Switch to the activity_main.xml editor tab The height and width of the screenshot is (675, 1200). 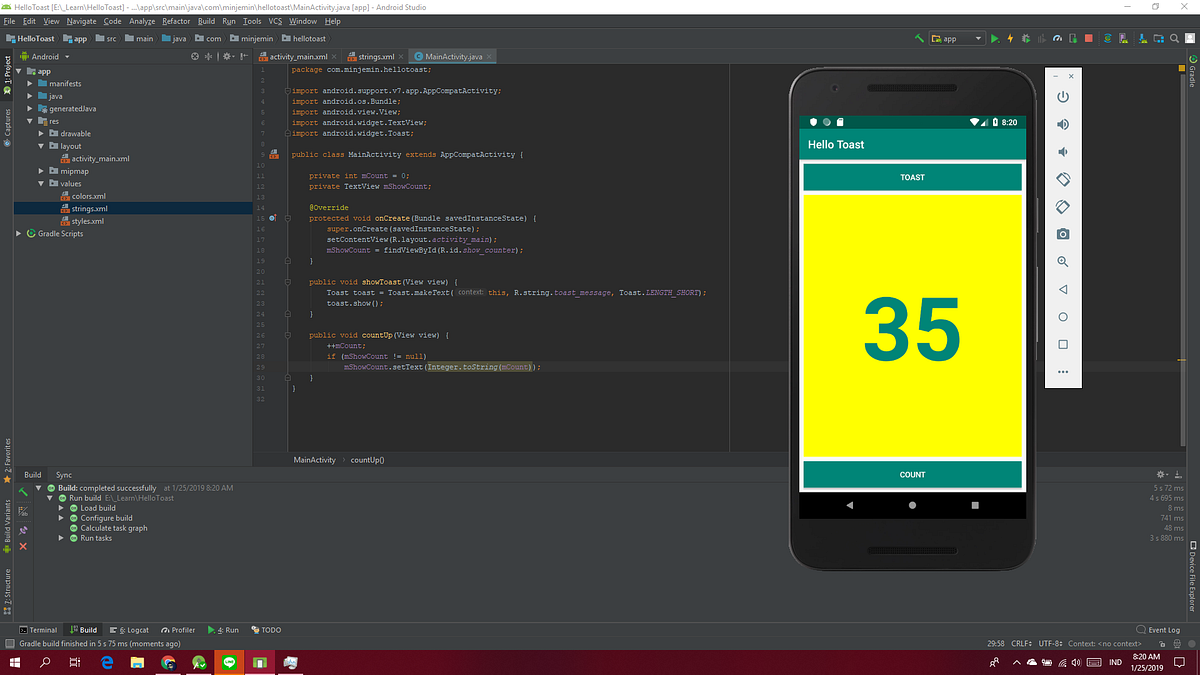tap(298, 57)
